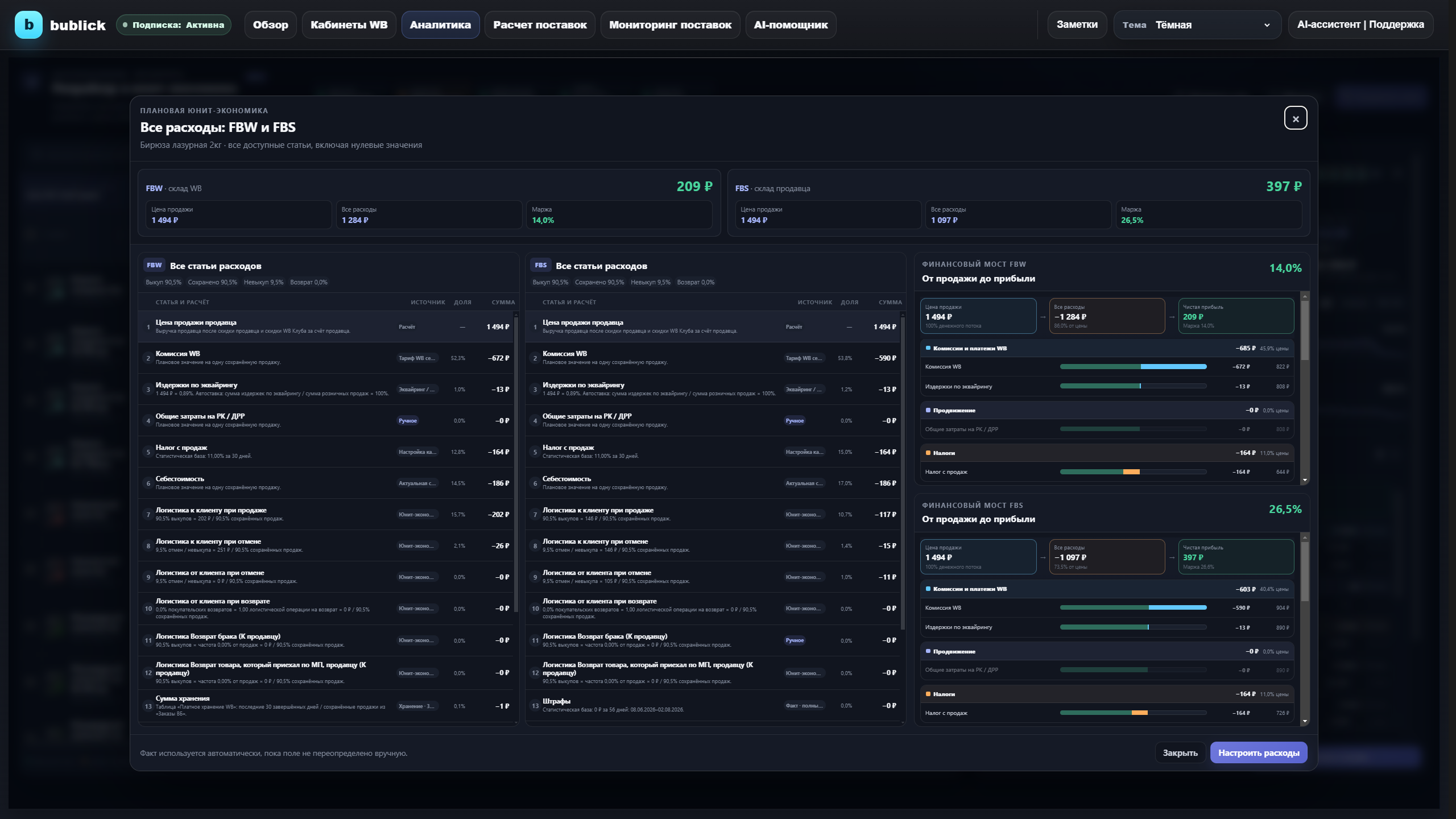Select FBS Логистика к клиенту при продаже row

pyautogui.click(x=713, y=514)
